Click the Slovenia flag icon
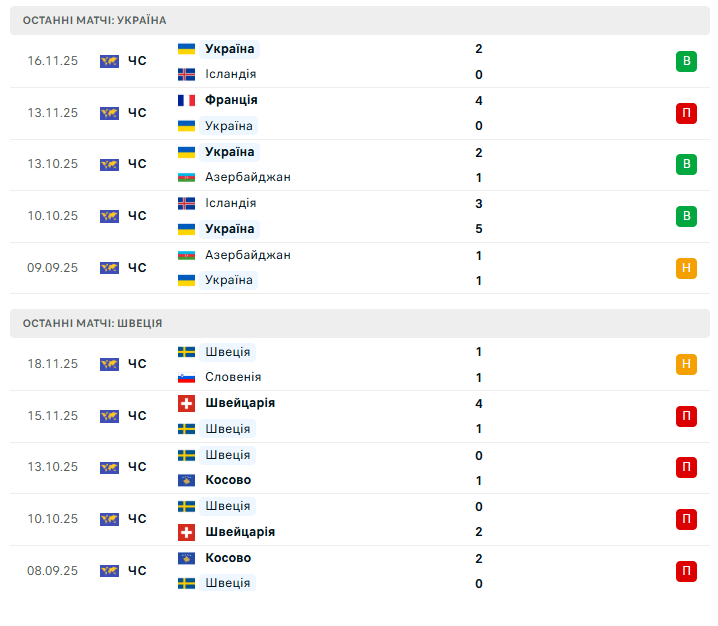The height and width of the screenshot is (626, 718). click(x=186, y=377)
